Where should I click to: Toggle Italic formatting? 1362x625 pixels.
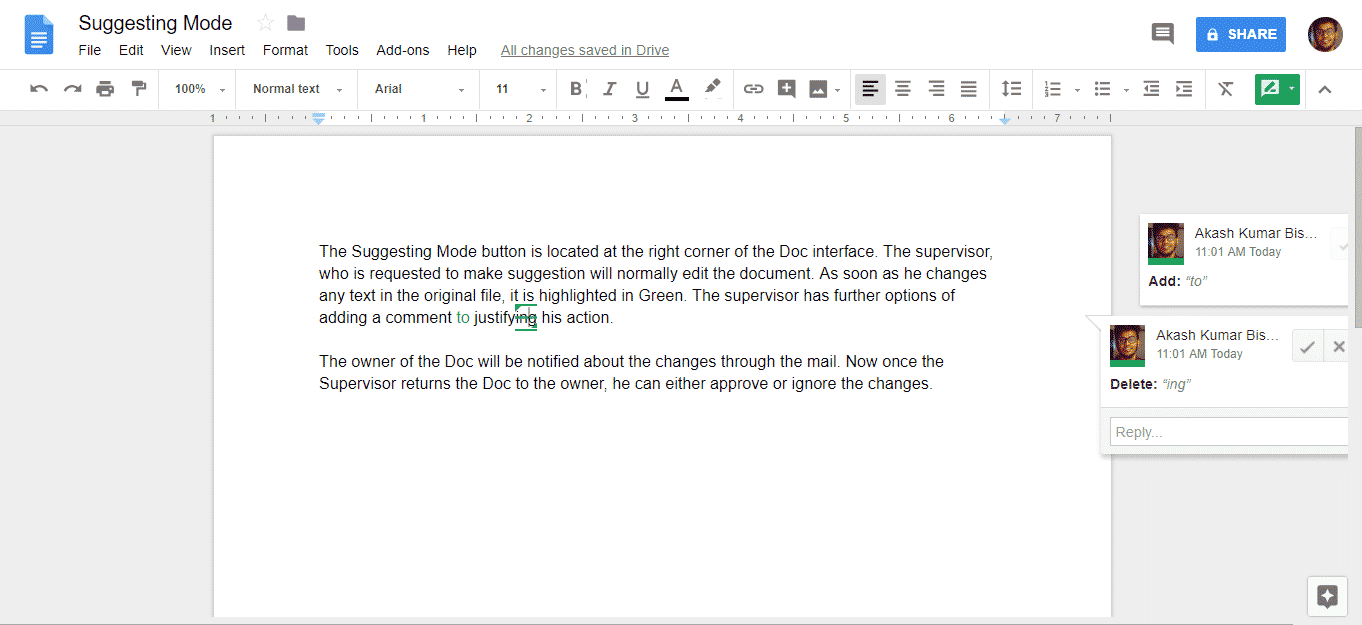pos(609,89)
